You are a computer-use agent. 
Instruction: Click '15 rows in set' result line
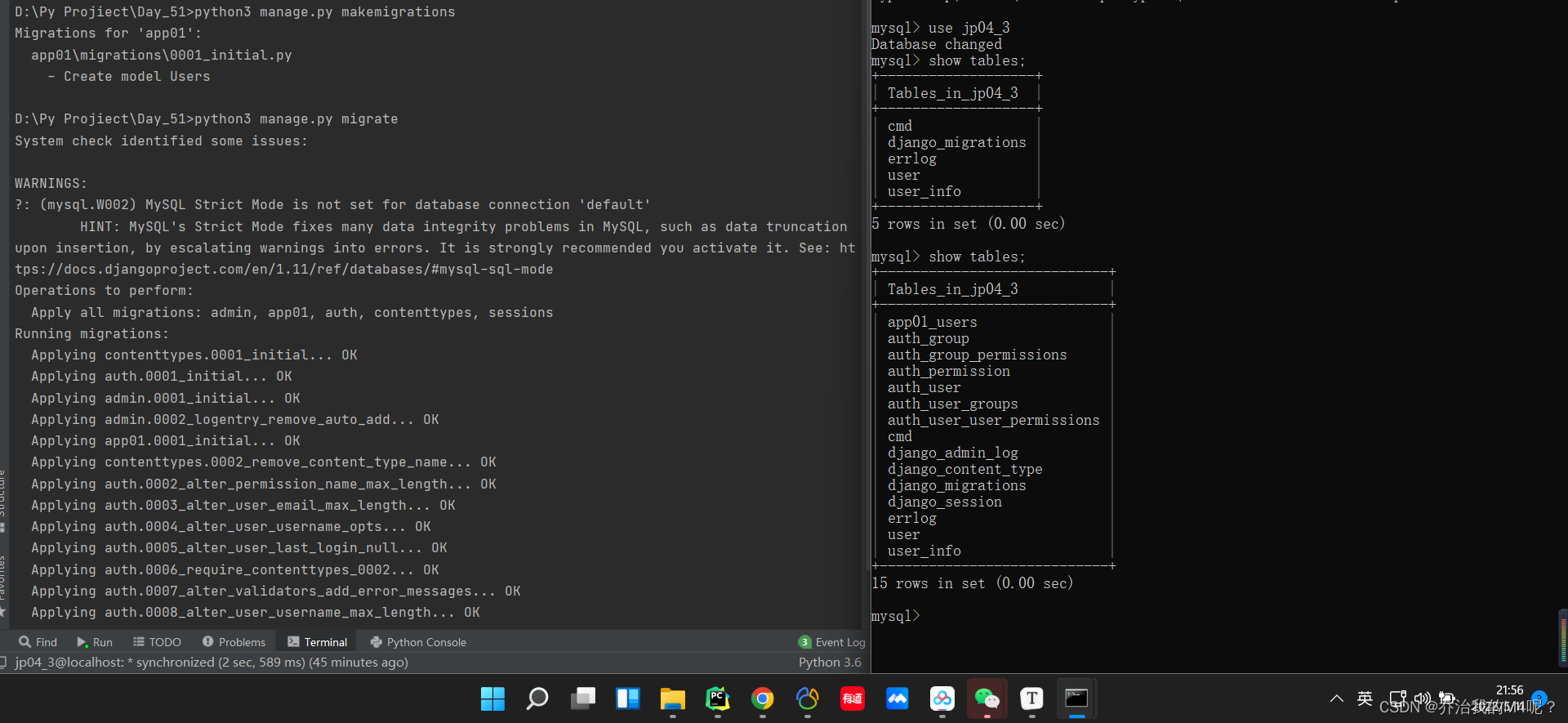point(972,583)
